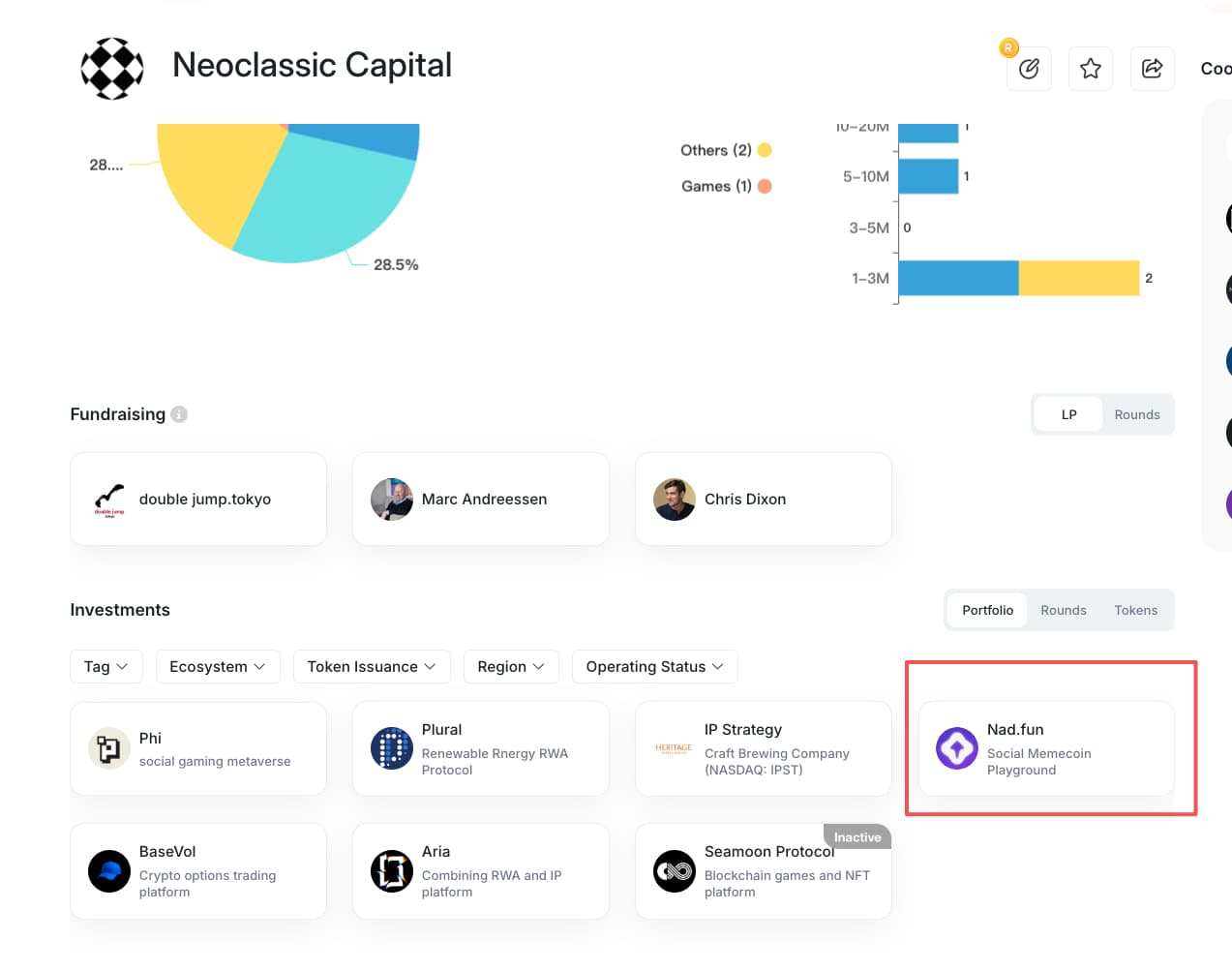Viewport: 1232px width, 971px height.
Task: Click the Nad.fun purple logo icon
Action: [x=956, y=748]
